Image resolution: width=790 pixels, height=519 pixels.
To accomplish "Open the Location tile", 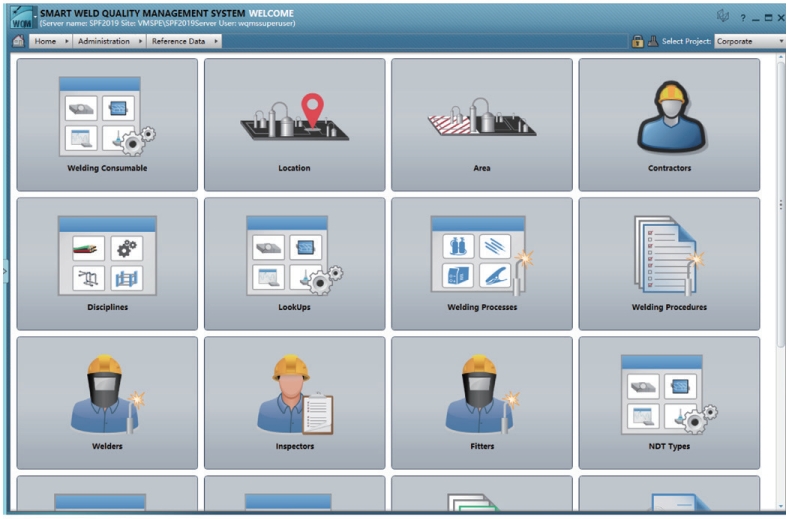I will (295, 124).
